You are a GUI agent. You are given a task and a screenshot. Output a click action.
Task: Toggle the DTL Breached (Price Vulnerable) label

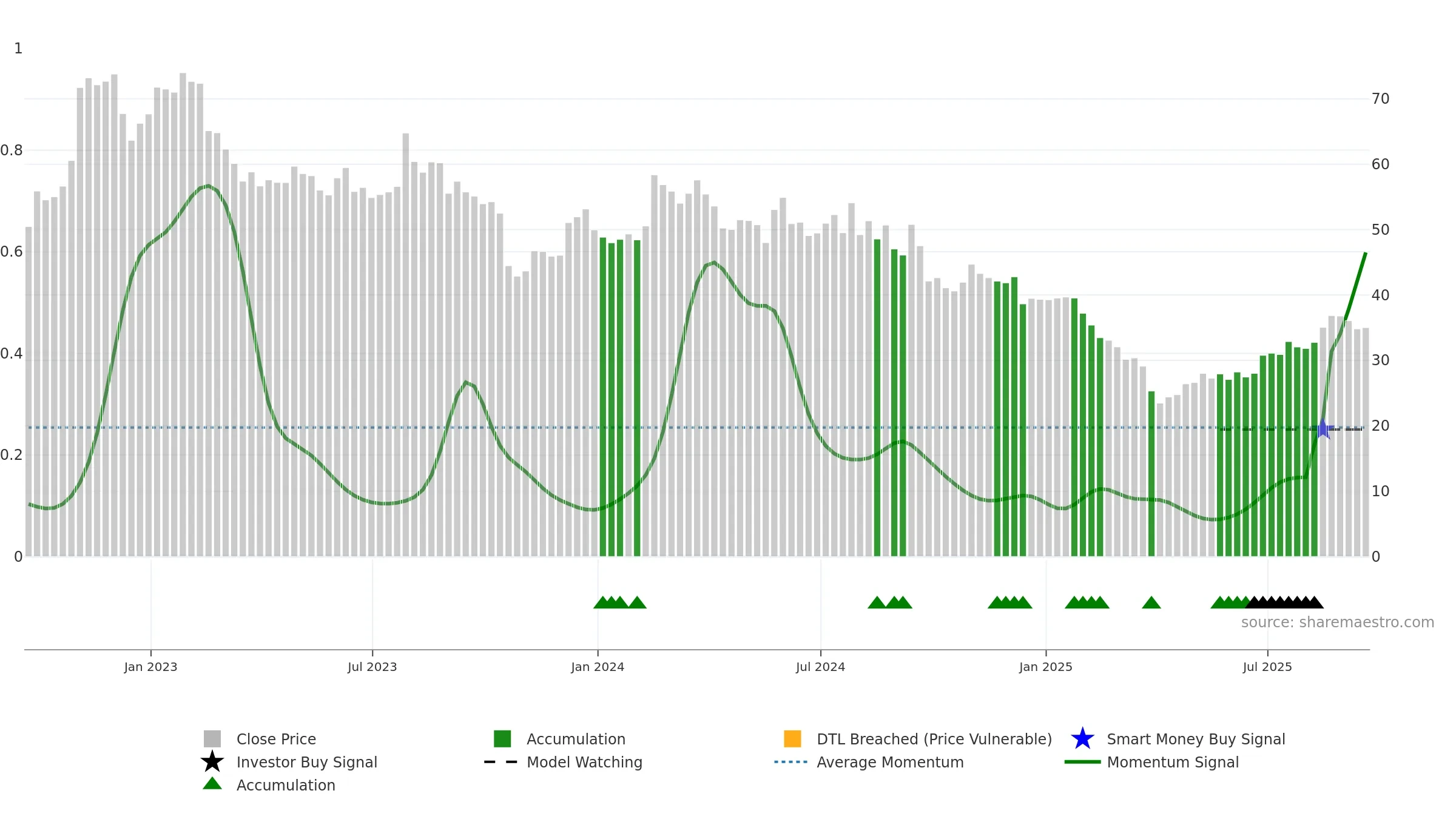tap(934, 739)
